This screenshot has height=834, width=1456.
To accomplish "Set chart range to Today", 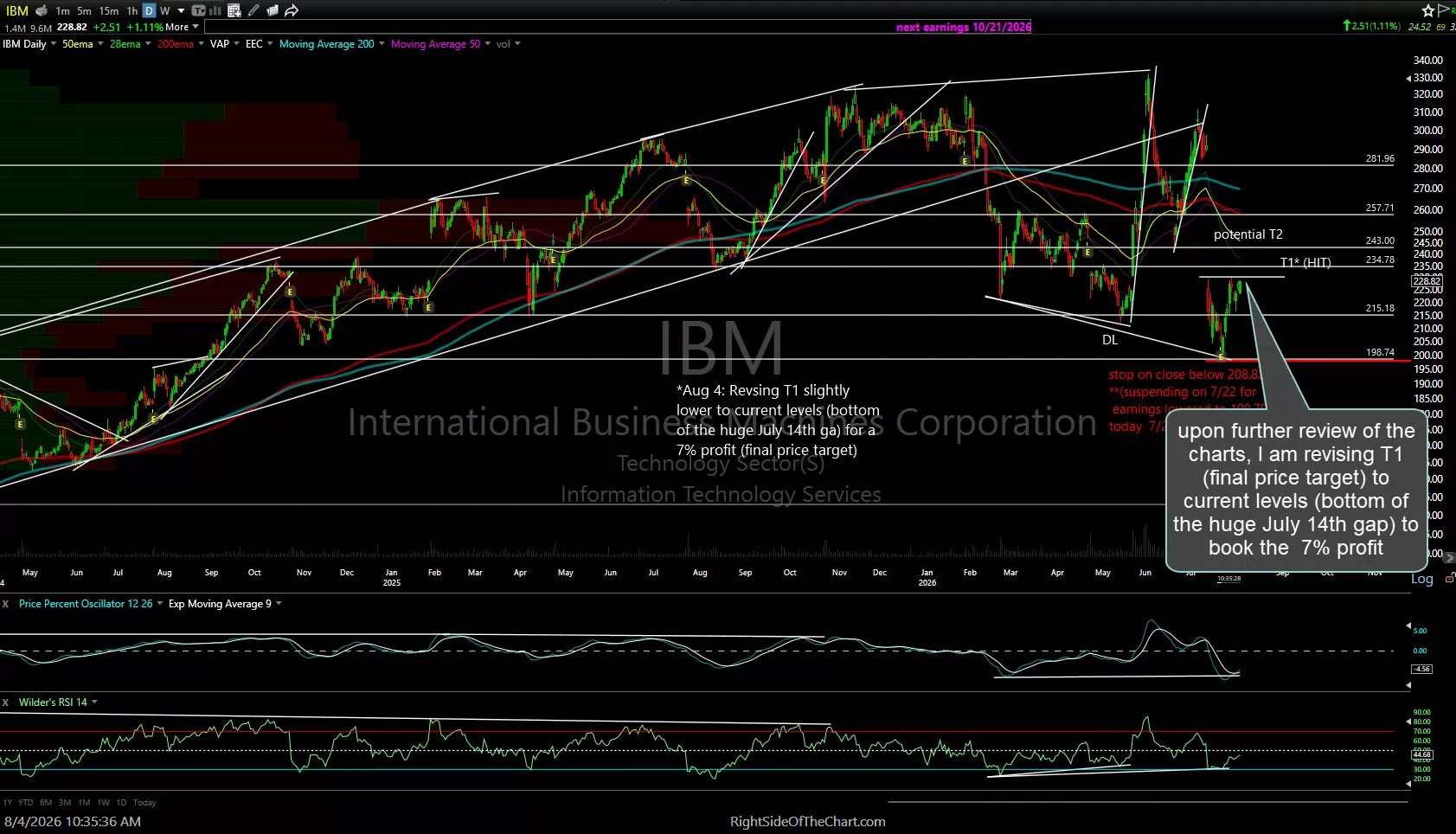I will 144,802.
